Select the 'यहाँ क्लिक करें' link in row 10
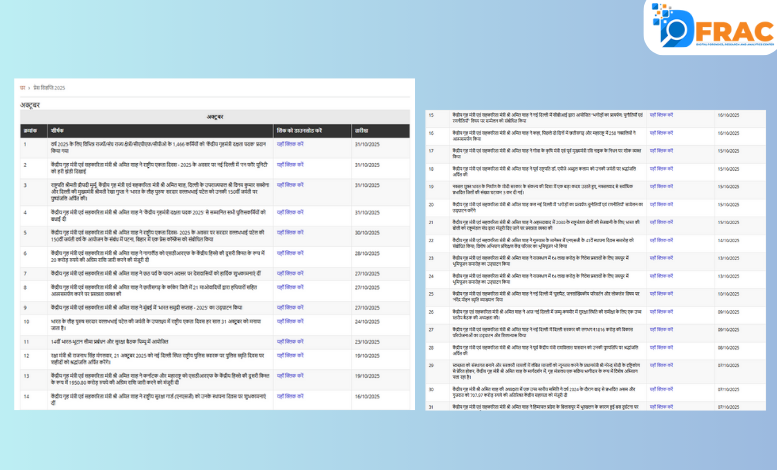 pos(290,321)
